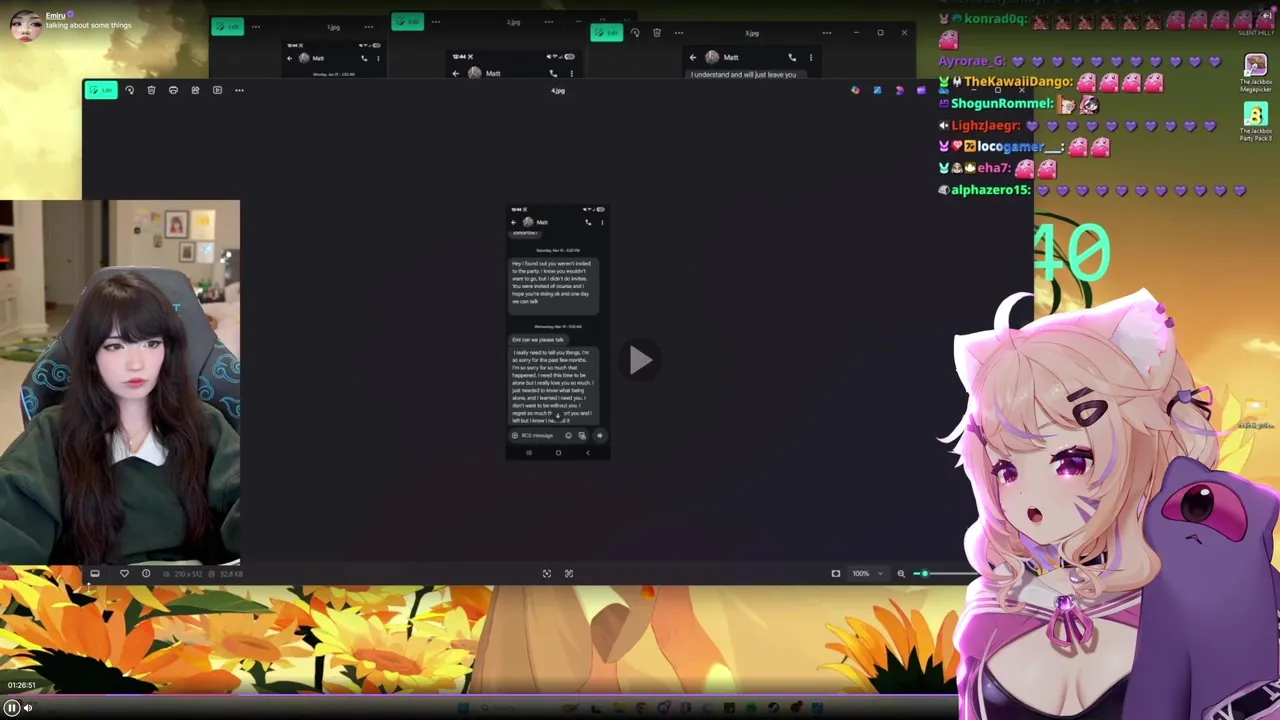
Task: Open pink-orange app shortcut in 4.jpg toolbar
Action: point(899,90)
